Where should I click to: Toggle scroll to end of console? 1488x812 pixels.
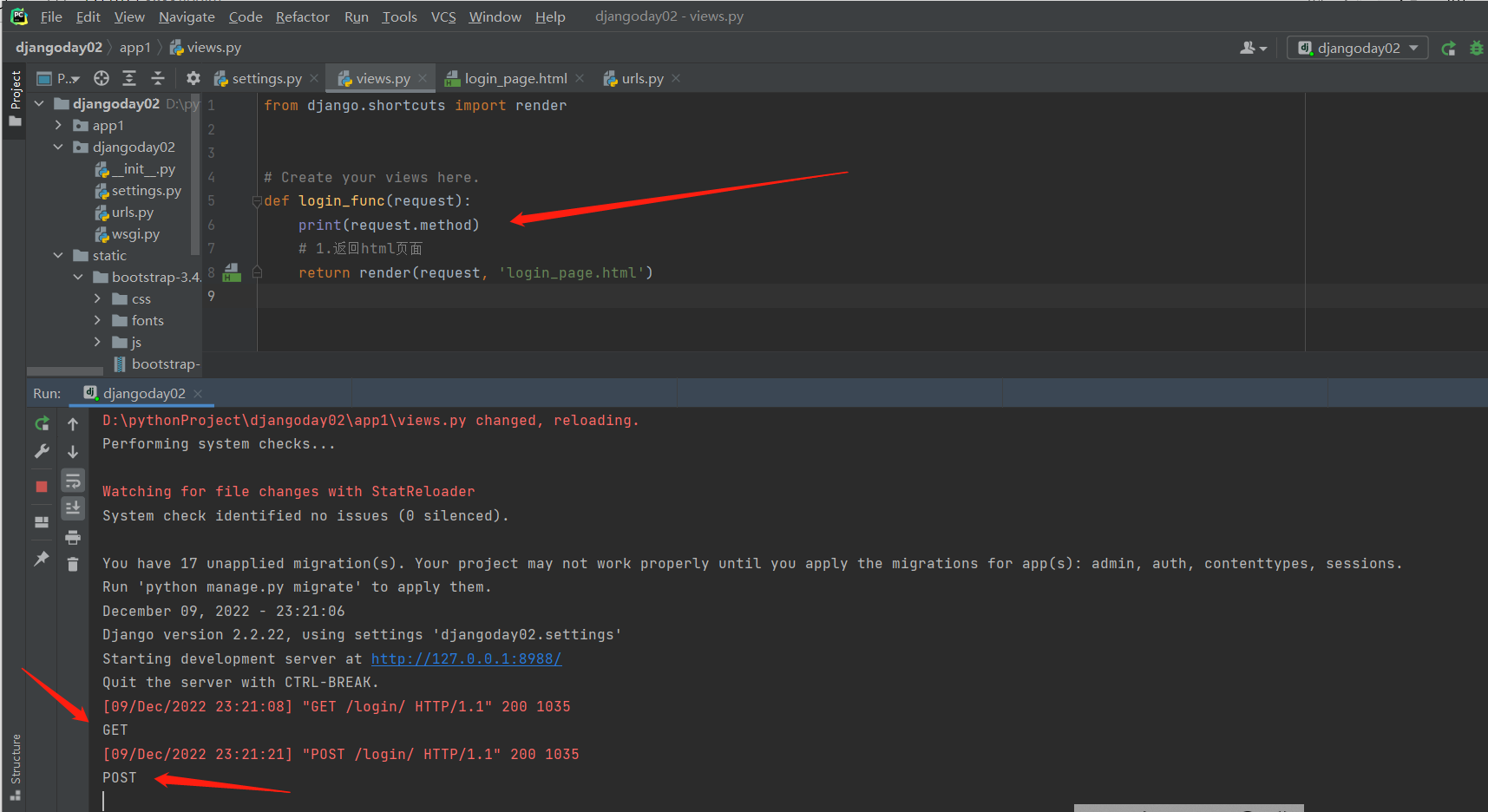pos(73,508)
